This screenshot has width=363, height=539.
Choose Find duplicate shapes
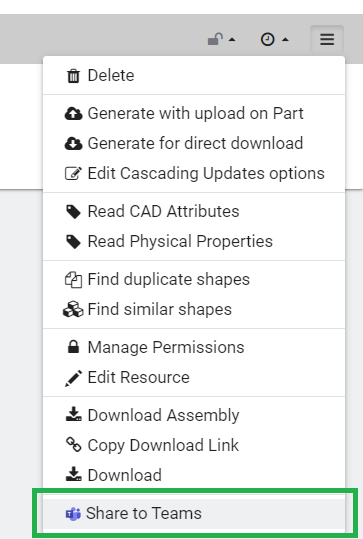pos(194,279)
